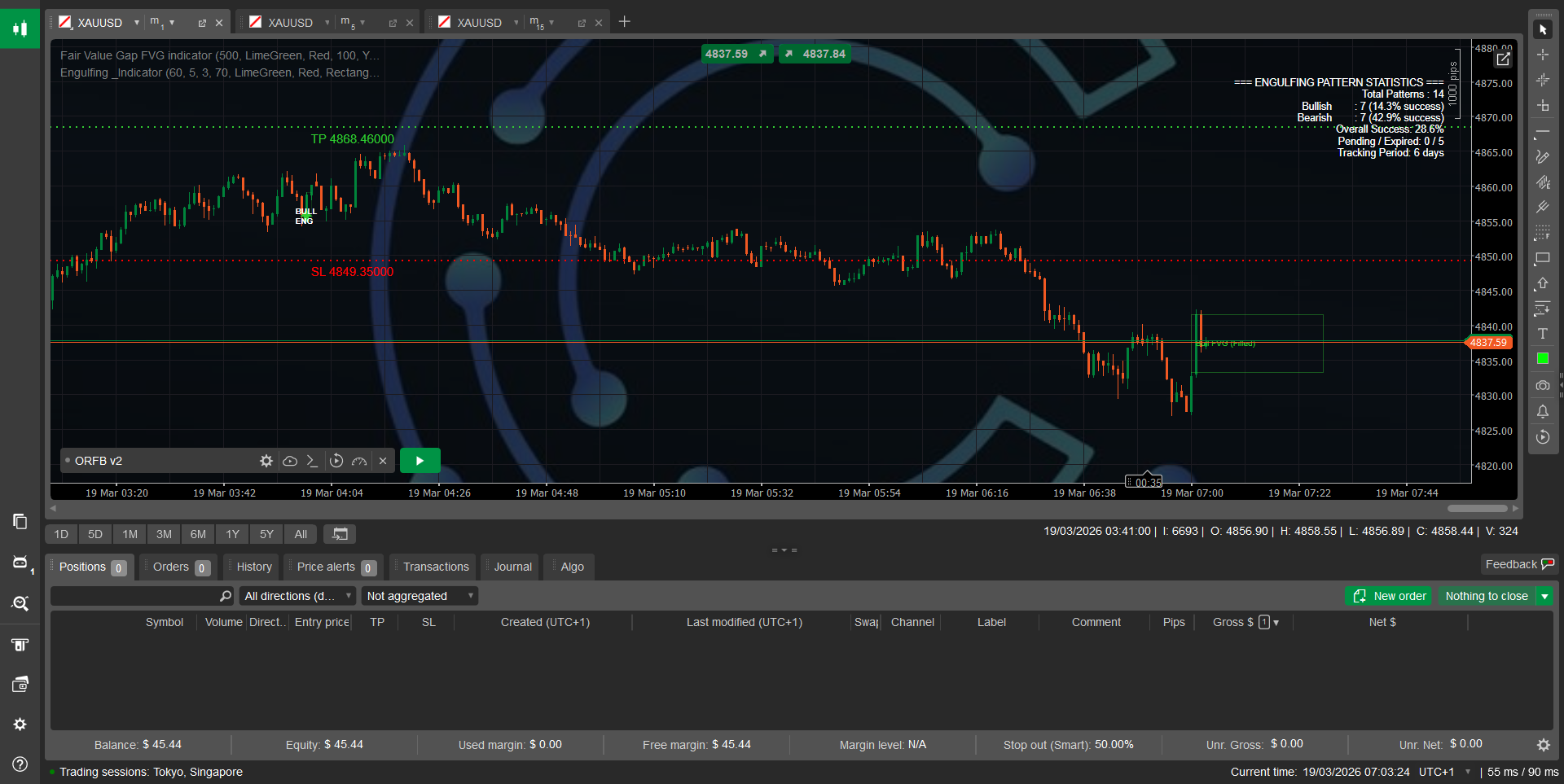Open chart replay via the clock icon
The image size is (1564, 784).
[1542, 437]
